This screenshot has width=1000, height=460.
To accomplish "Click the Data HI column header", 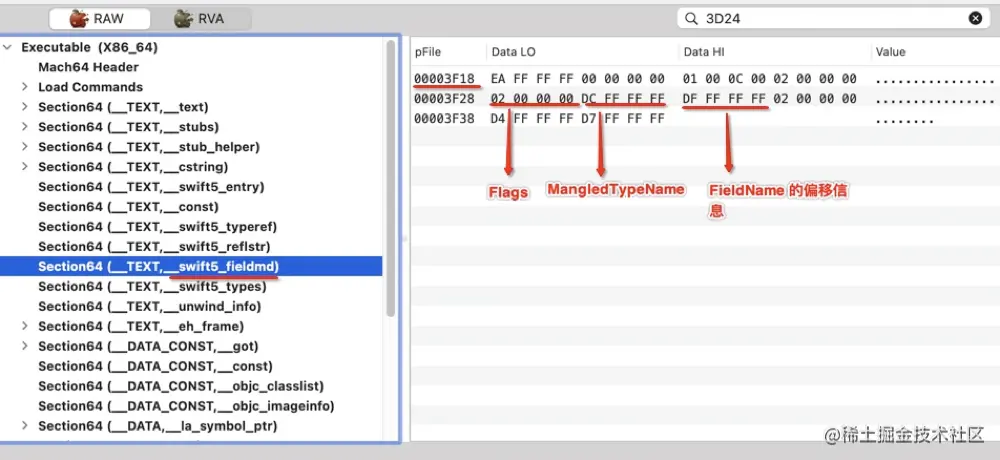I will tap(704, 52).
